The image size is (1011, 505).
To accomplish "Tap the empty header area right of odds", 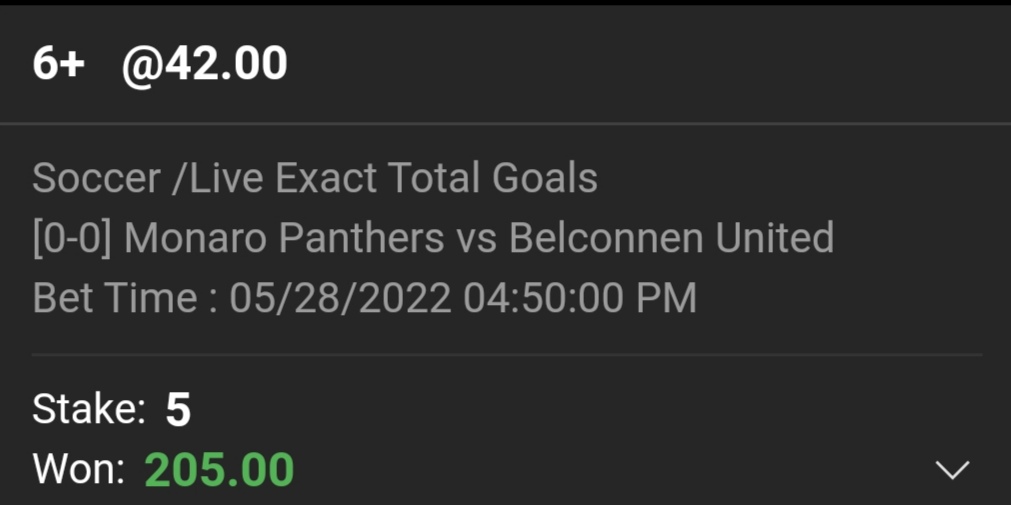I will click(650, 65).
